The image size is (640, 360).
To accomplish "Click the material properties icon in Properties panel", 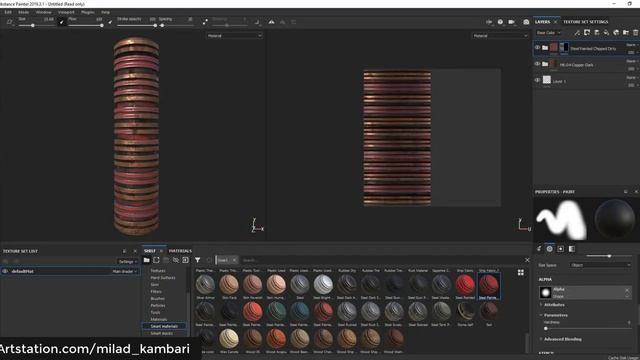I will [x=571, y=249].
